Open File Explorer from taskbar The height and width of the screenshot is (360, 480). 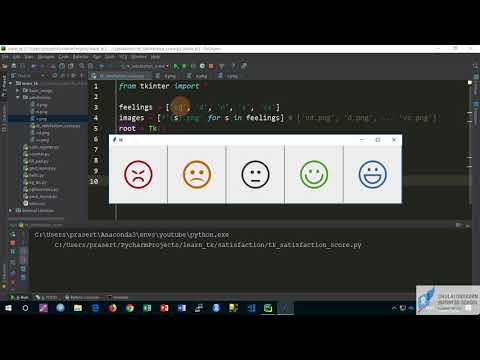(x=78, y=308)
